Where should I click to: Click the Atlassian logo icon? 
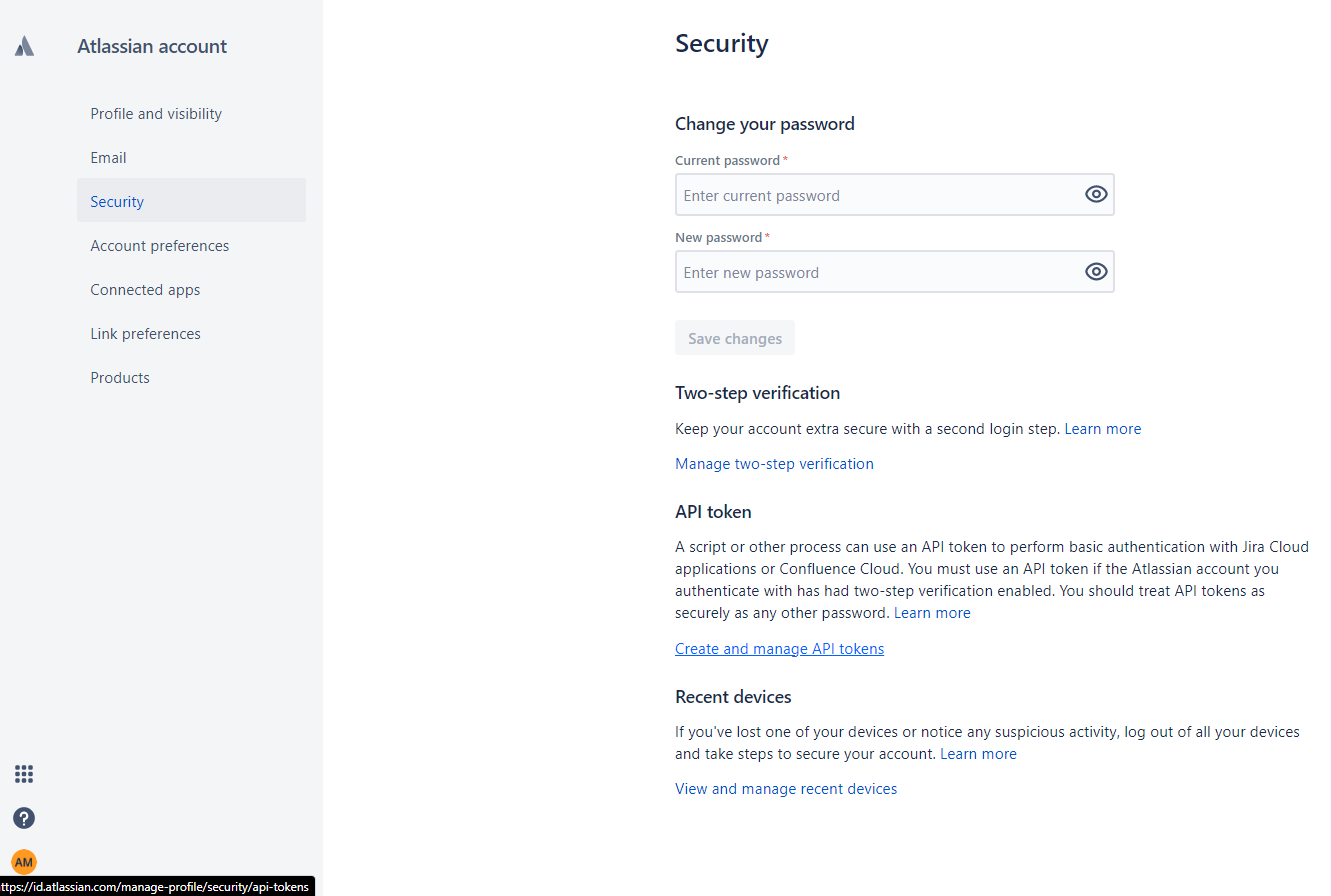click(25, 46)
